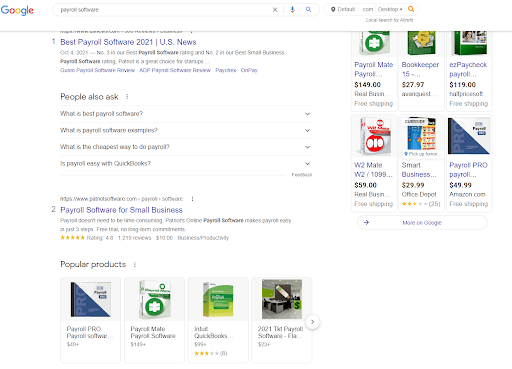Click the People also ask heading
This screenshot has width=512, height=369.
[89, 97]
